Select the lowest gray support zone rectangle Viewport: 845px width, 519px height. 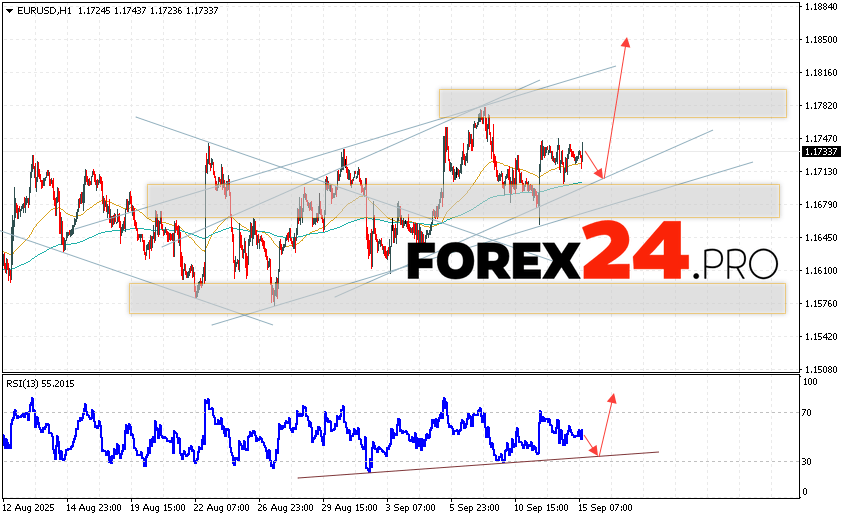point(456,297)
